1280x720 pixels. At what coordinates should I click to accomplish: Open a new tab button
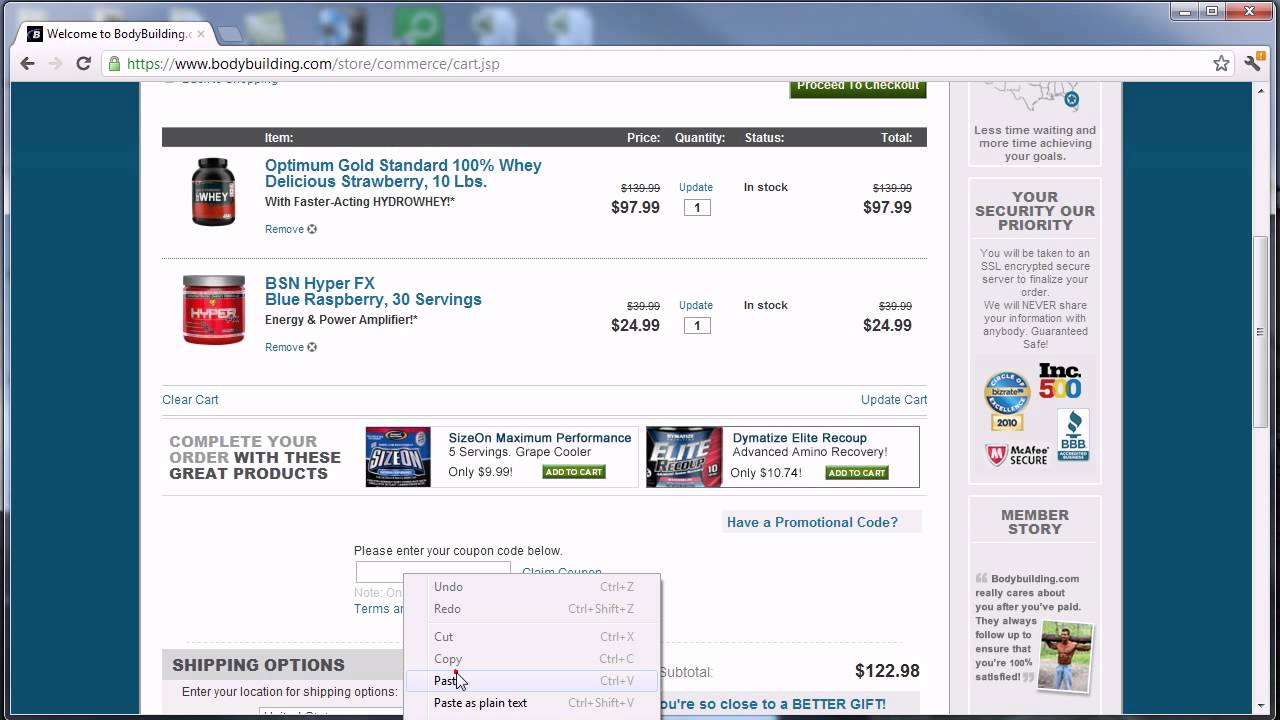(229, 34)
